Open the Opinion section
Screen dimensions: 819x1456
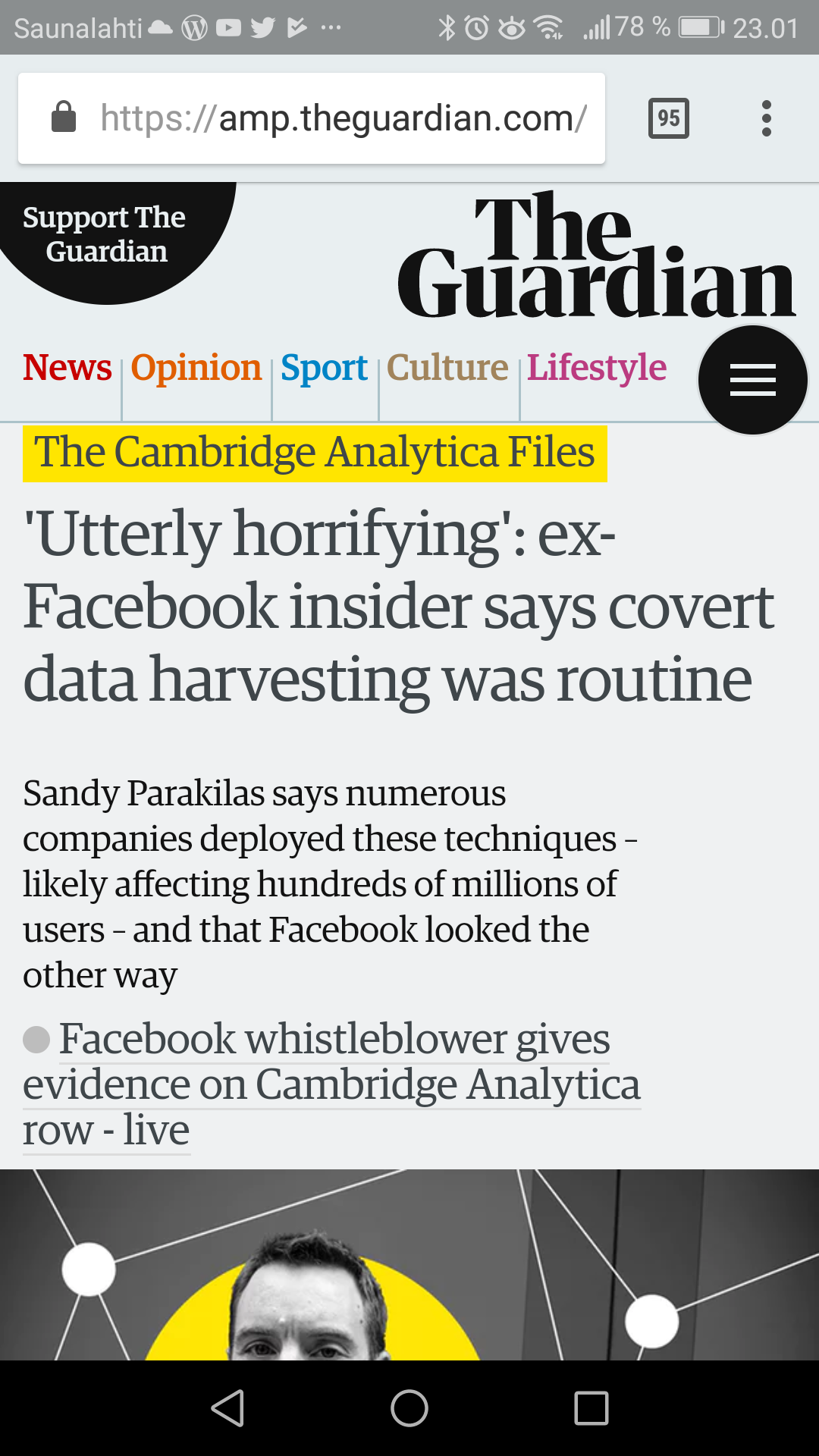coord(196,368)
